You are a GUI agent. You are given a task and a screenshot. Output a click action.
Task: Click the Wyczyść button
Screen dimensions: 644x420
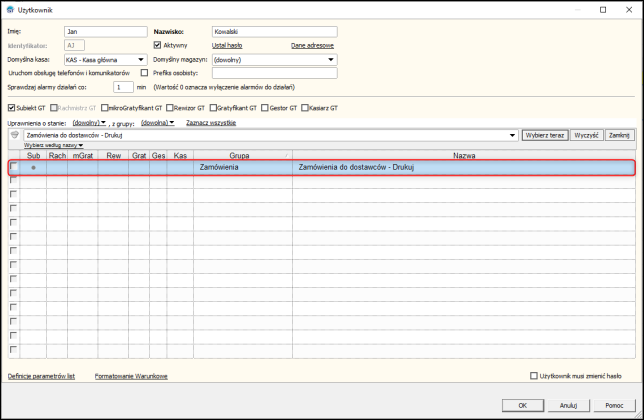tap(586, 135)
